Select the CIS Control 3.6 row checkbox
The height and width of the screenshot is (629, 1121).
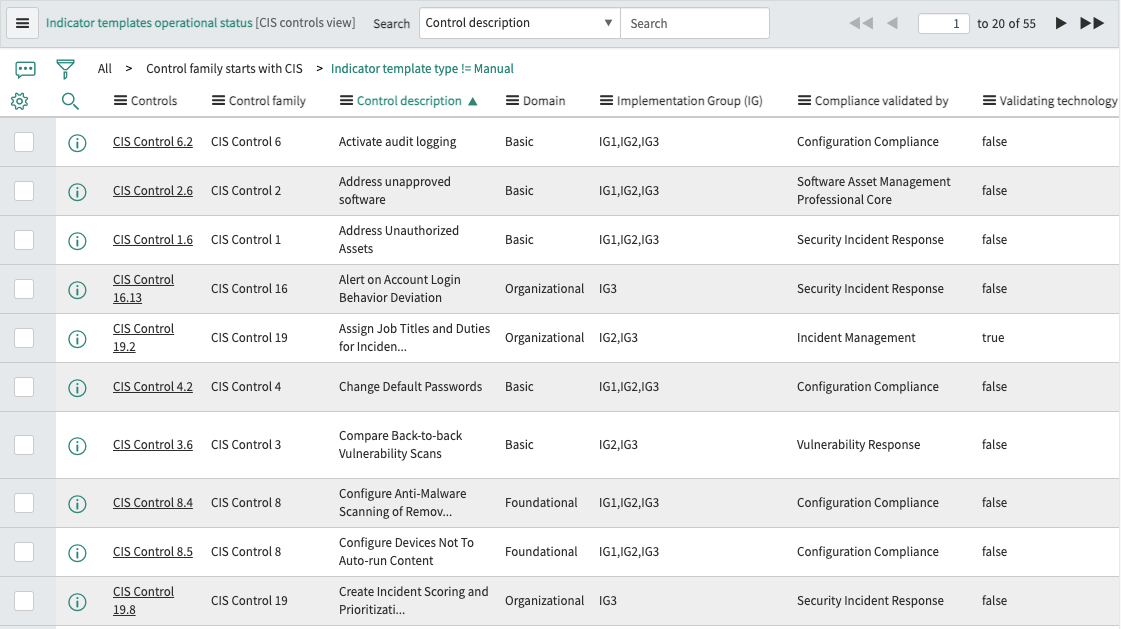coord(24,445)
